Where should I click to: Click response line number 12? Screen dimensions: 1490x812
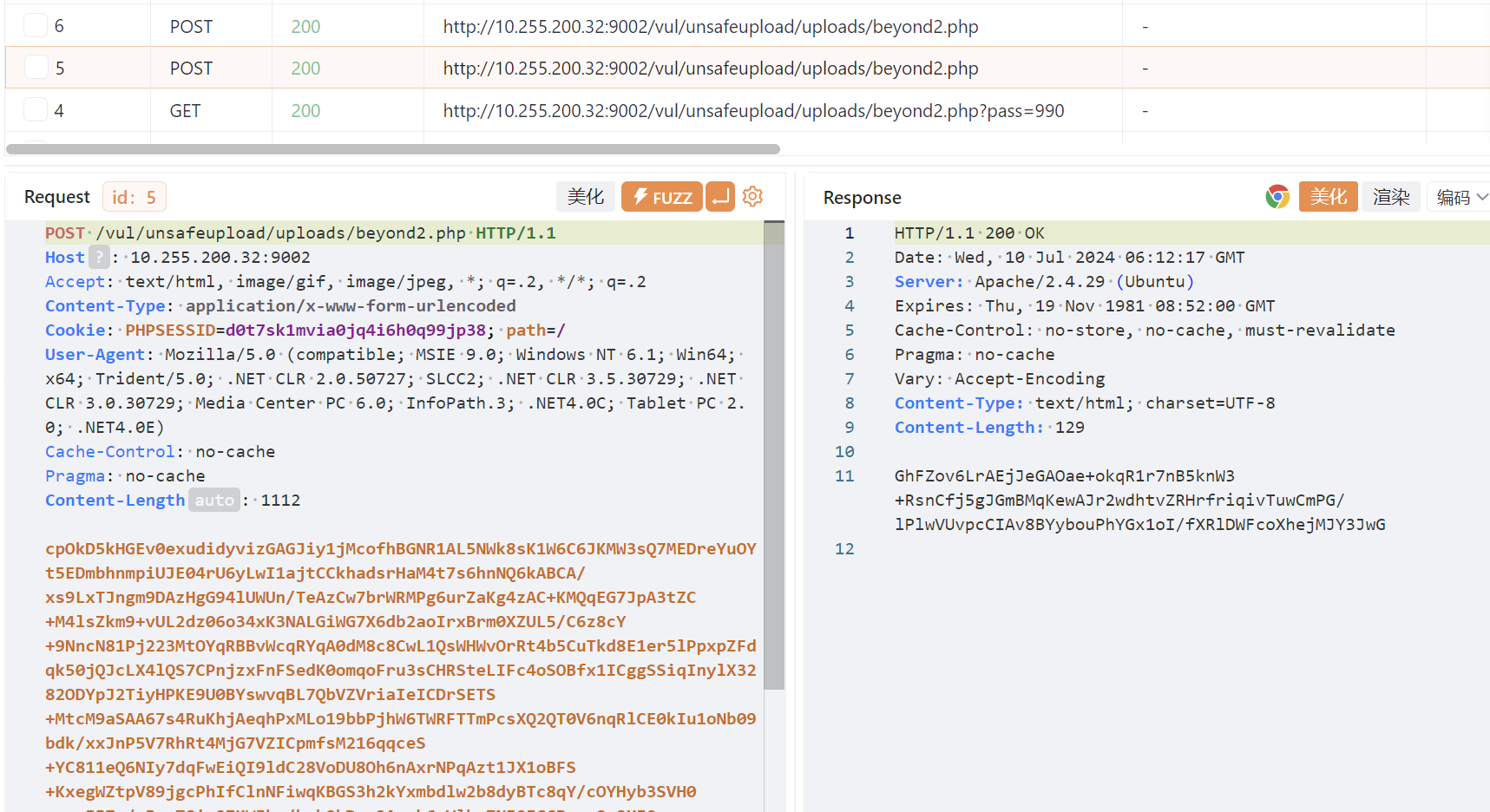(844, 548)
